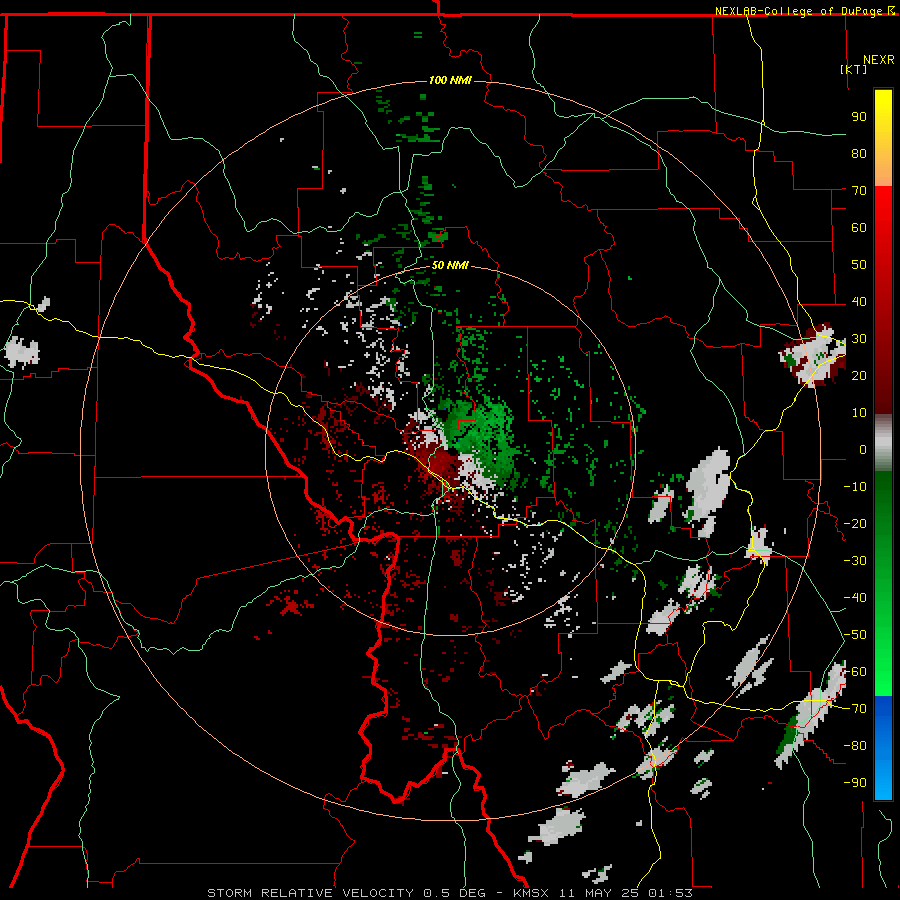Select the 30 value on the velocity scale
Viewport: 900px width, 900px height.
coord(859,339)
